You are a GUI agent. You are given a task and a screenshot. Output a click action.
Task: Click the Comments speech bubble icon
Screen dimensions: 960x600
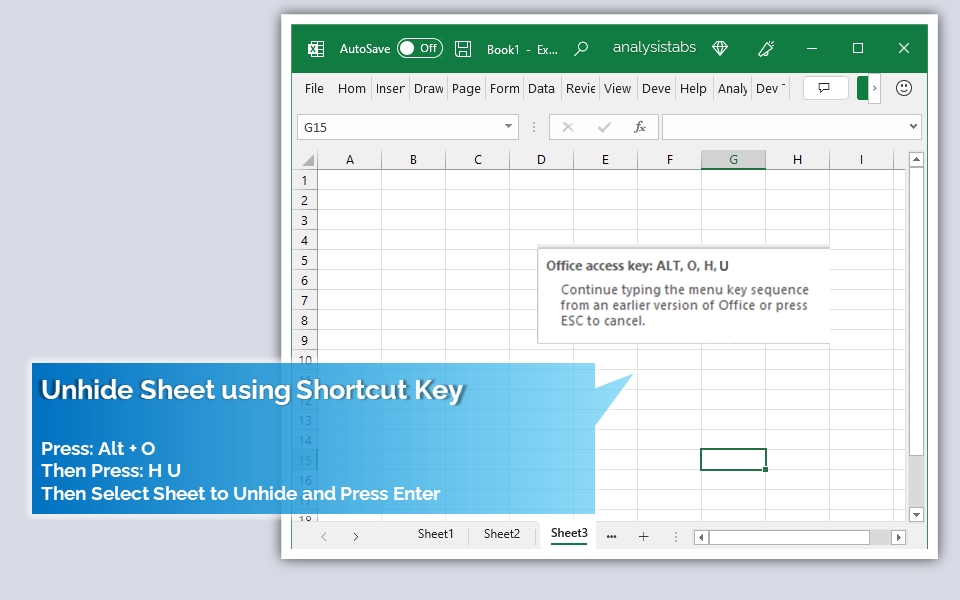(x=825, y=88)
